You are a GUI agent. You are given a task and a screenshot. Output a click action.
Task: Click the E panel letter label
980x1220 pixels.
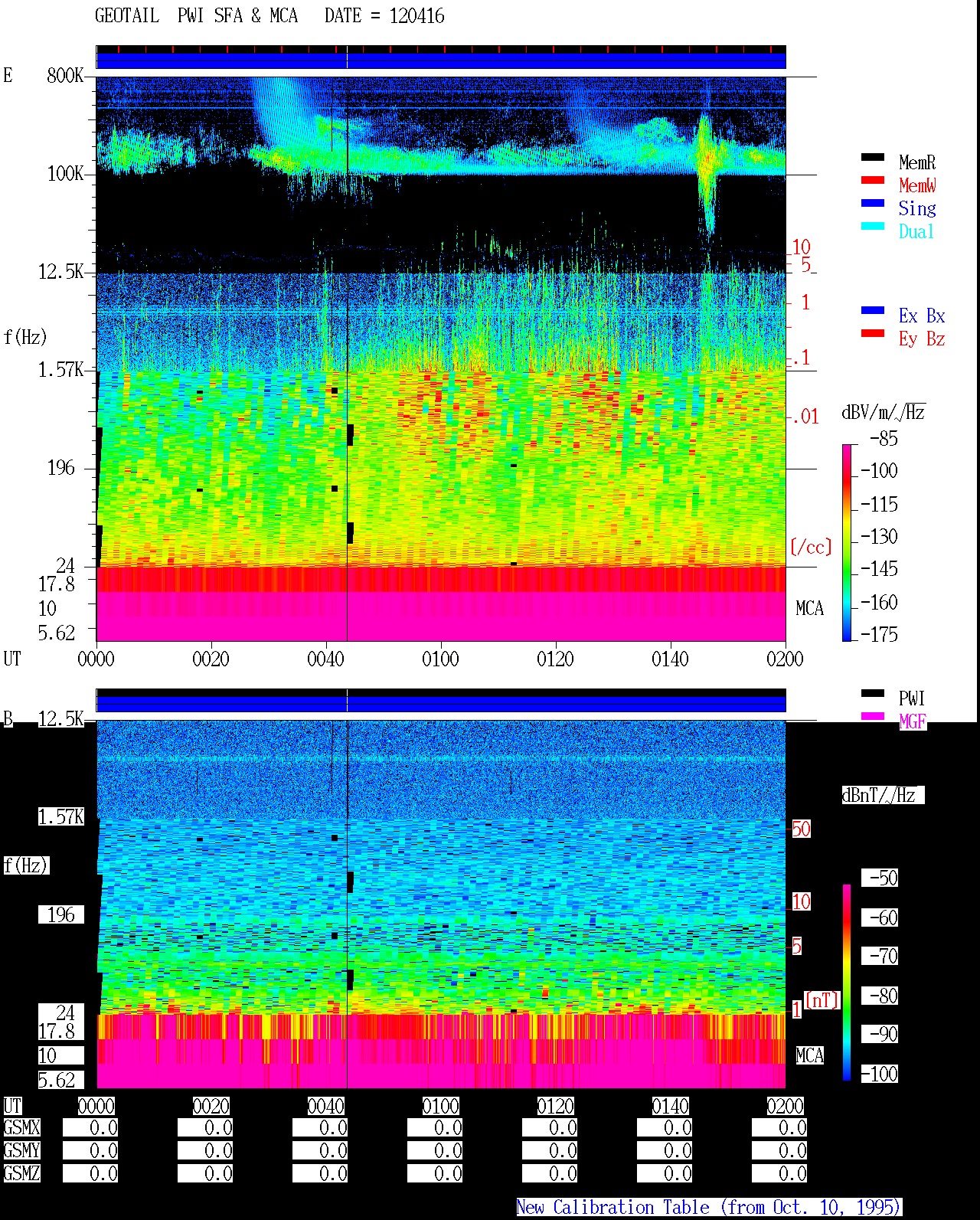(8, 75)
